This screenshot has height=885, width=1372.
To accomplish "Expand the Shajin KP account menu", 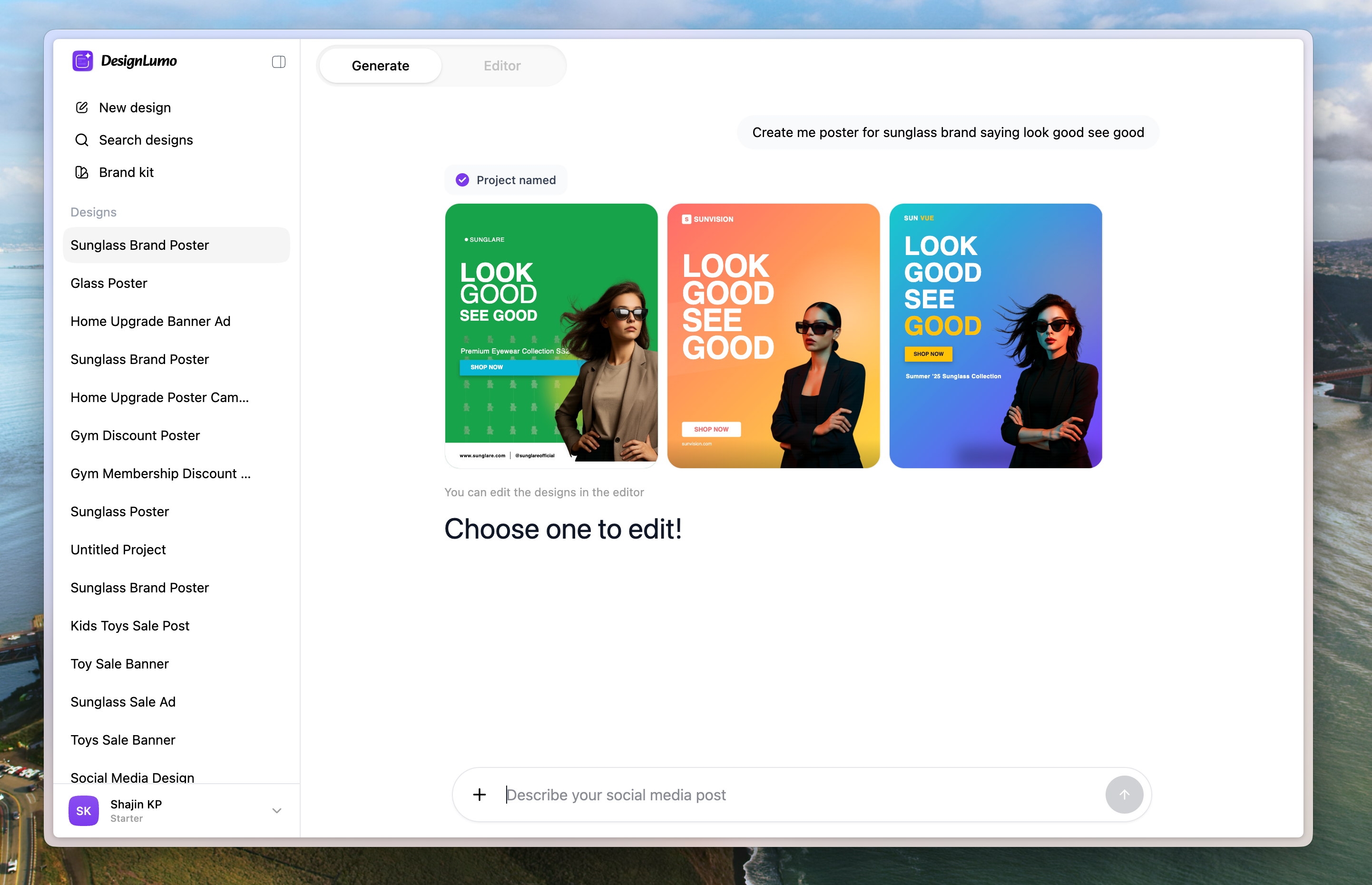I will tap(277, 810).
